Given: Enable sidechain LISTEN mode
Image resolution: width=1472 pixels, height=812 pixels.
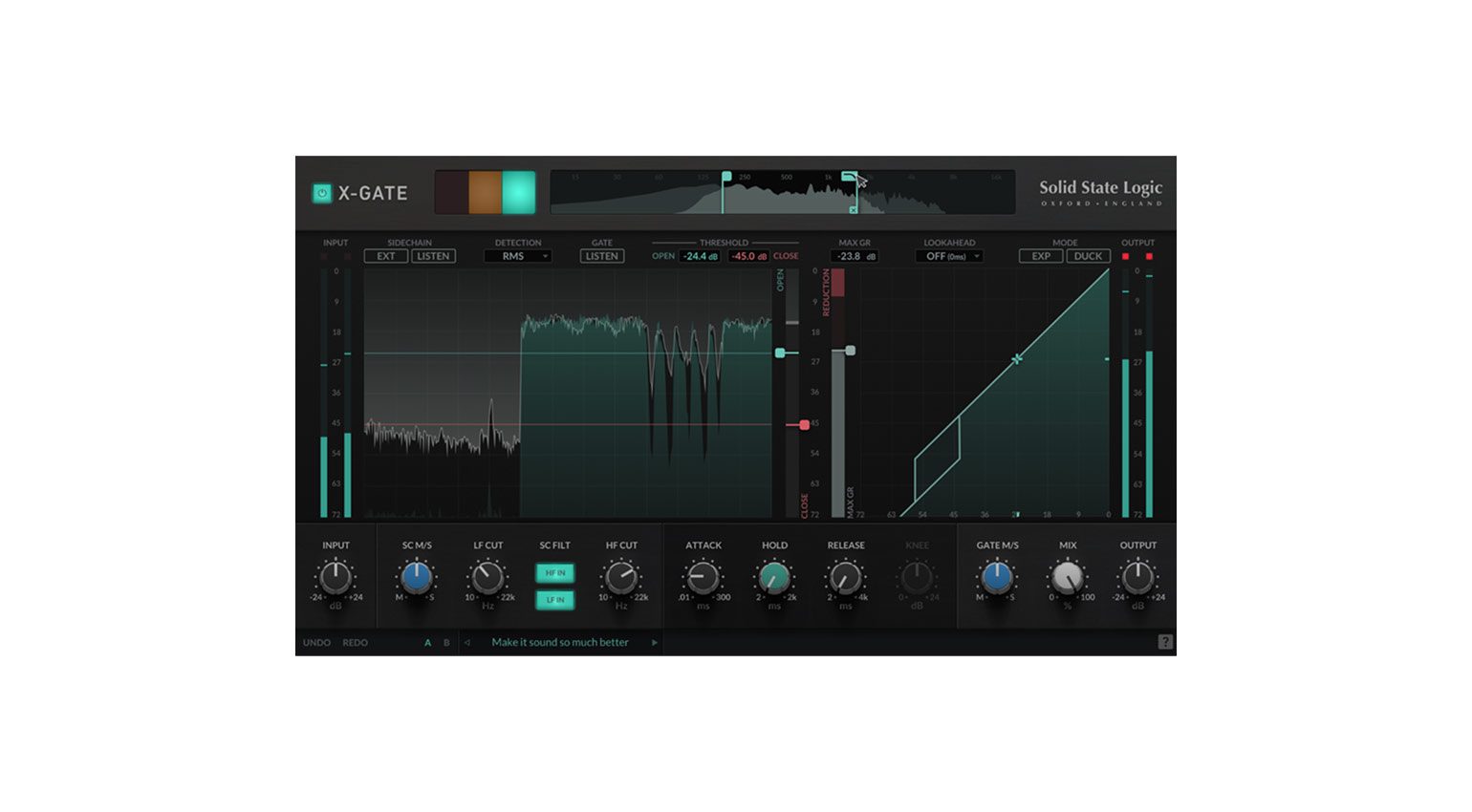Looking at the screenshot, I should (432, 255).
